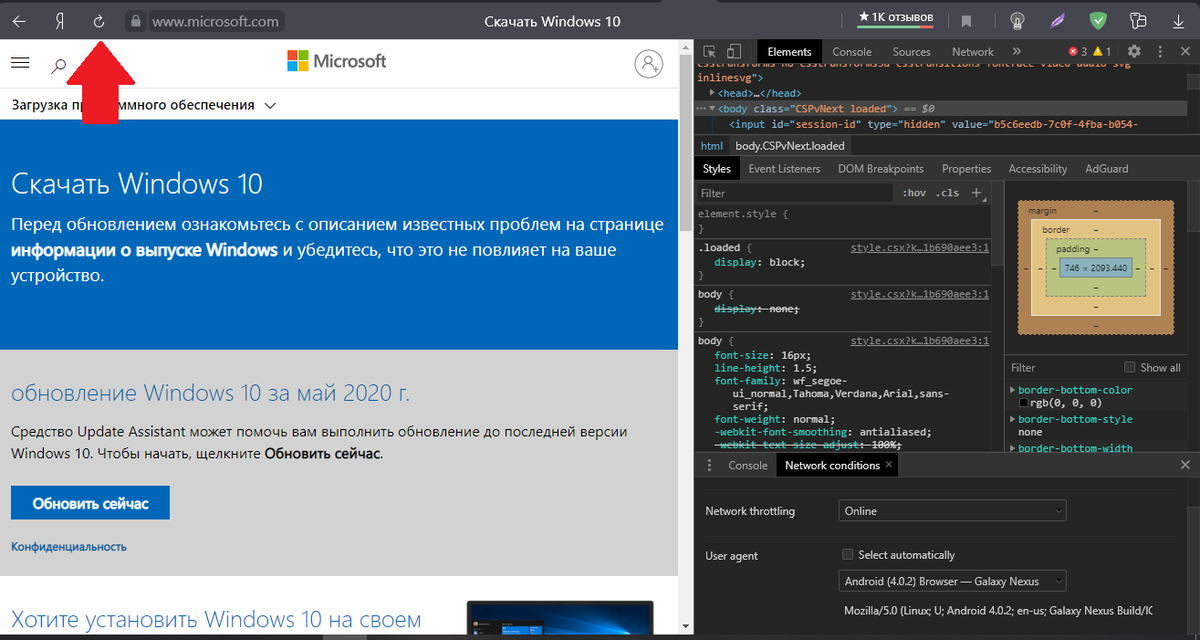Switch to the Console tab in DevTools

tap(852, 51)
